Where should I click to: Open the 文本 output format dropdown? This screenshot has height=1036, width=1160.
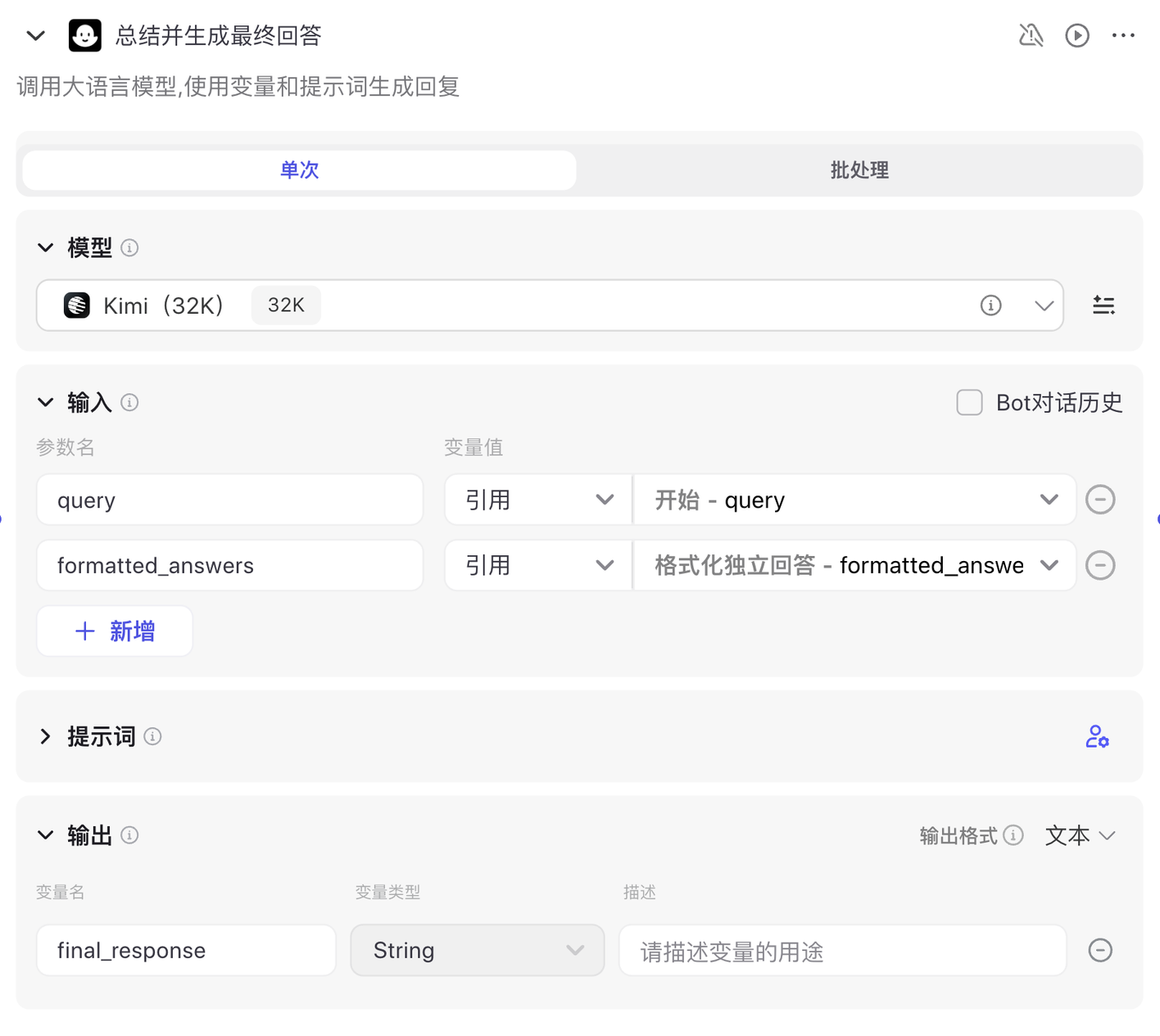[x=1081, y=835]
